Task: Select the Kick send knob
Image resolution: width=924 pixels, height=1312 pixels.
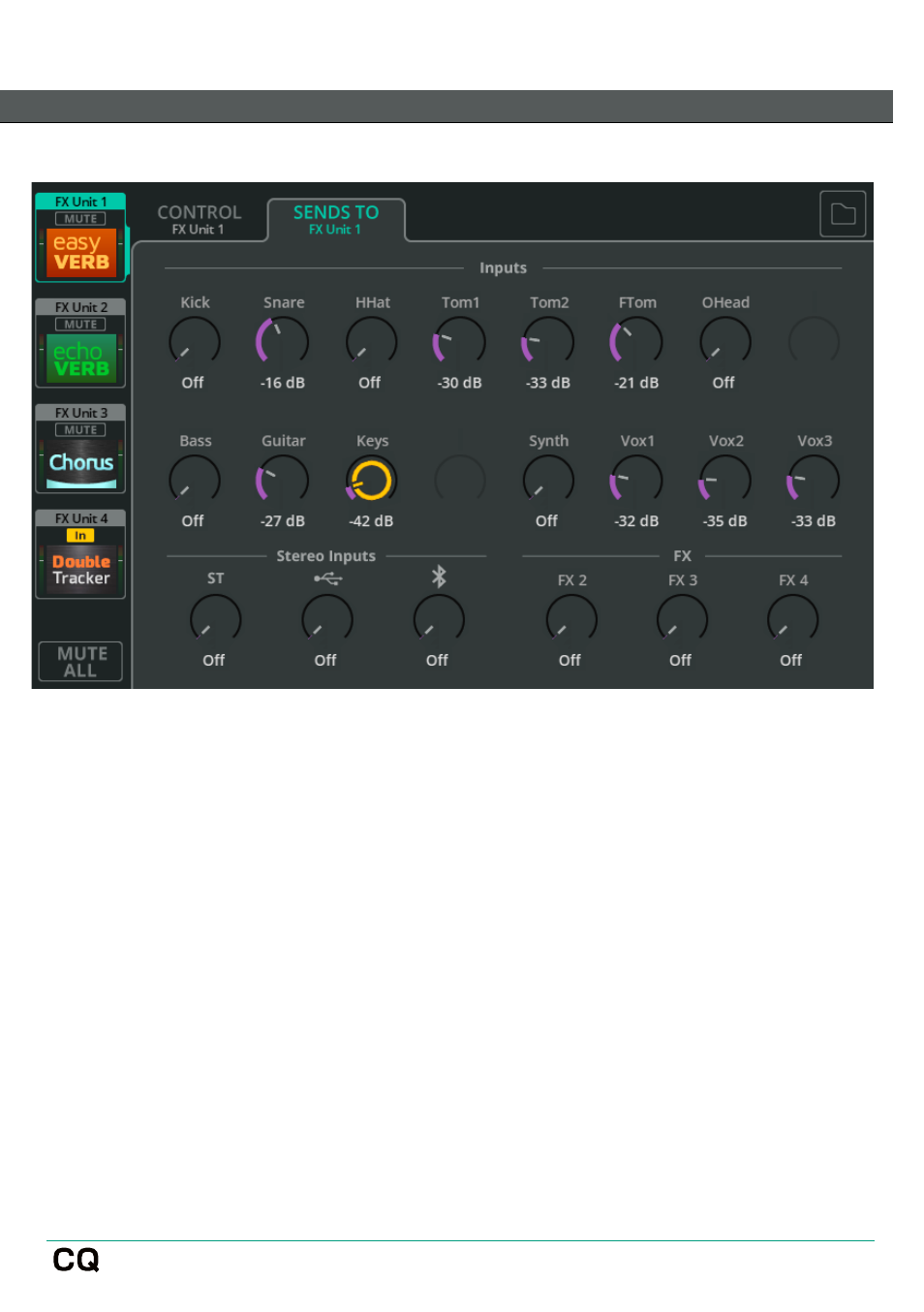Action: pyautogui.click(x=195, y=341)
